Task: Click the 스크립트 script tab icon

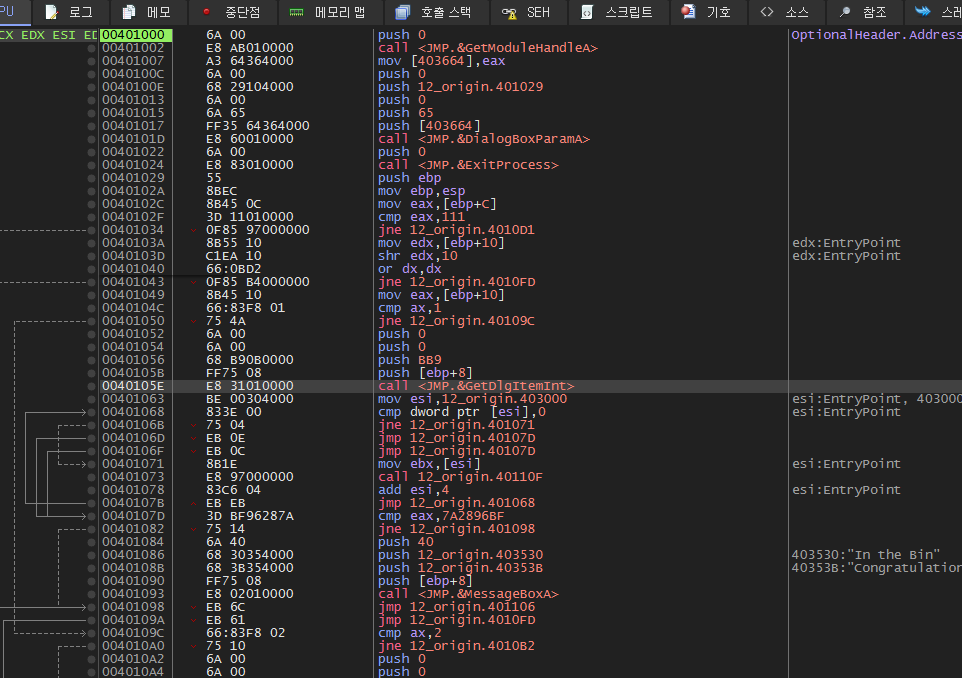Action: [587, 12]
